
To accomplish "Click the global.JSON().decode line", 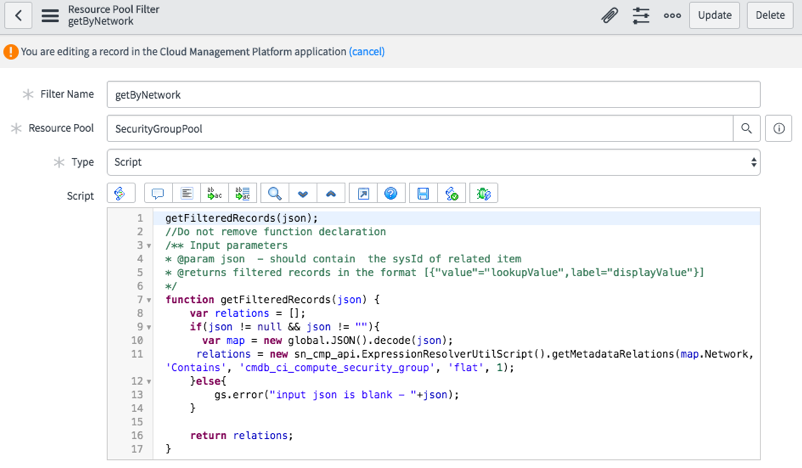I will pyautogui.click(x=327, y=340).
